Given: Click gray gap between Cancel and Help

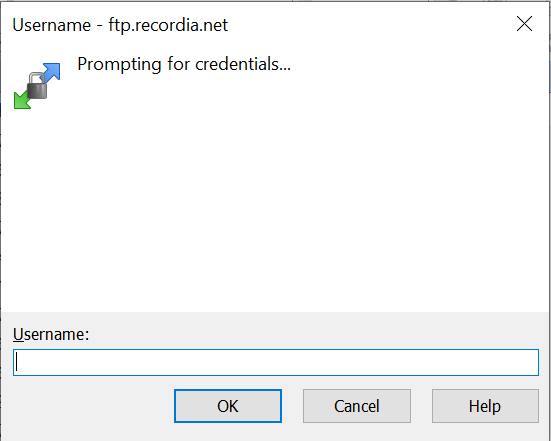Looking at the screenshot, I should 421,406.
